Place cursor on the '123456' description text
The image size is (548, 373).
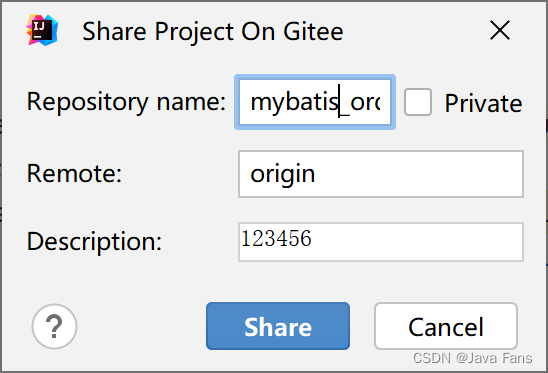pos(276,239)
